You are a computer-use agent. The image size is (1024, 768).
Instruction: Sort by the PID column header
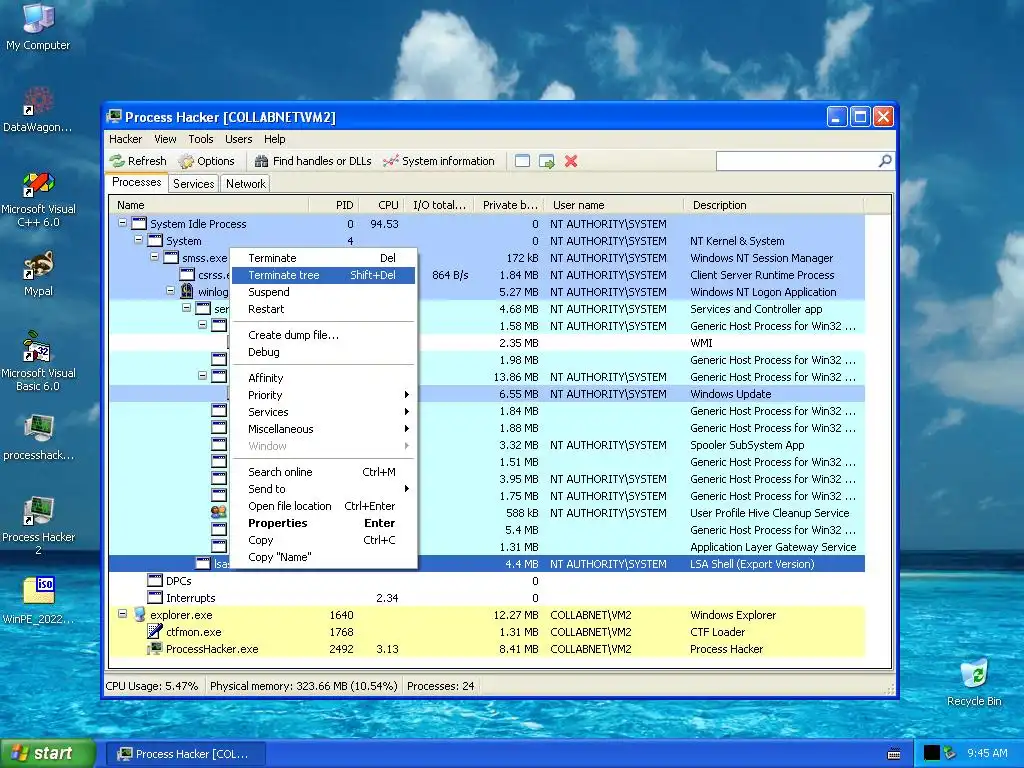pos(334,205)
